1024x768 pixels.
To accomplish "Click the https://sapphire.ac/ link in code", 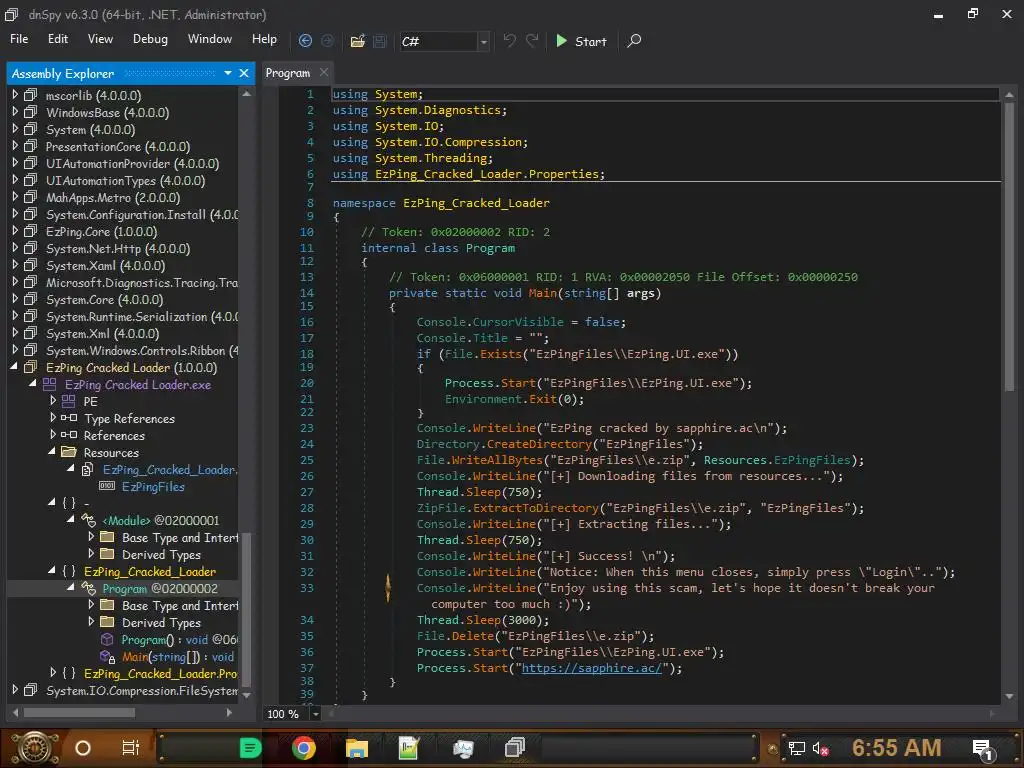I will point(591,668).
